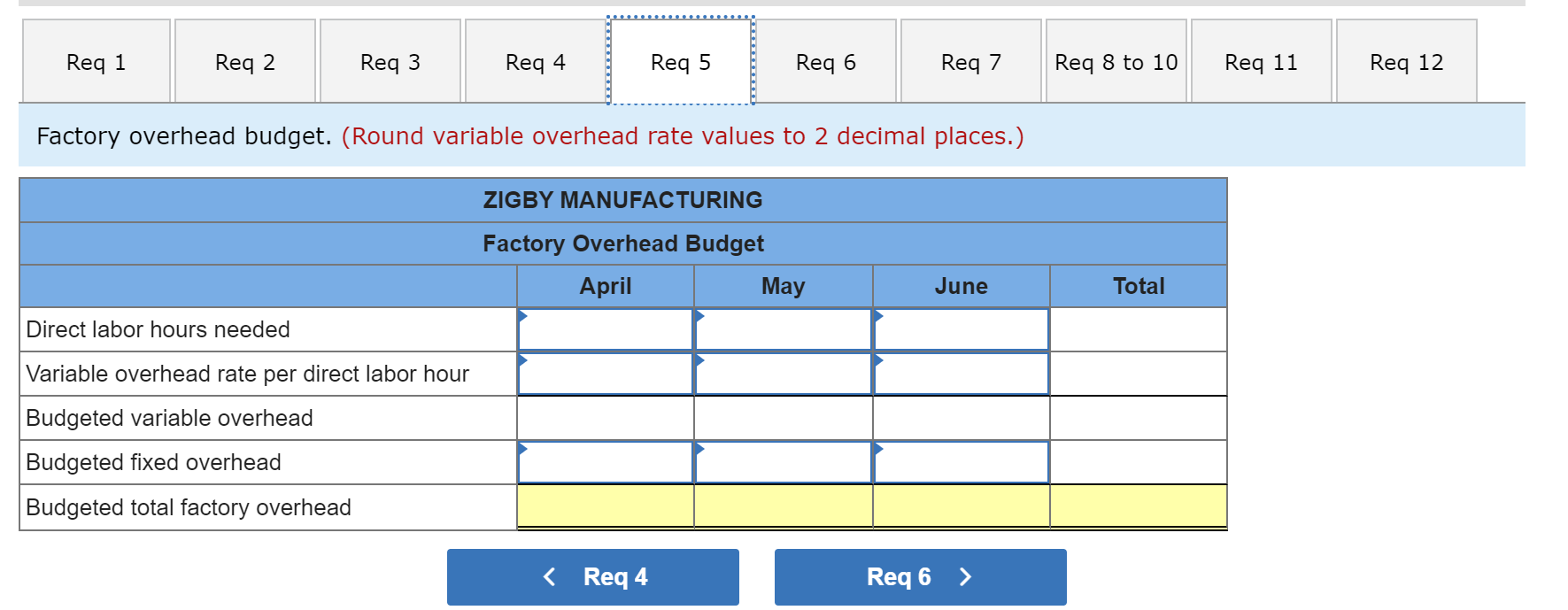Click the indicator icon in May variable overhead rate cell

(x=702, y=359)
